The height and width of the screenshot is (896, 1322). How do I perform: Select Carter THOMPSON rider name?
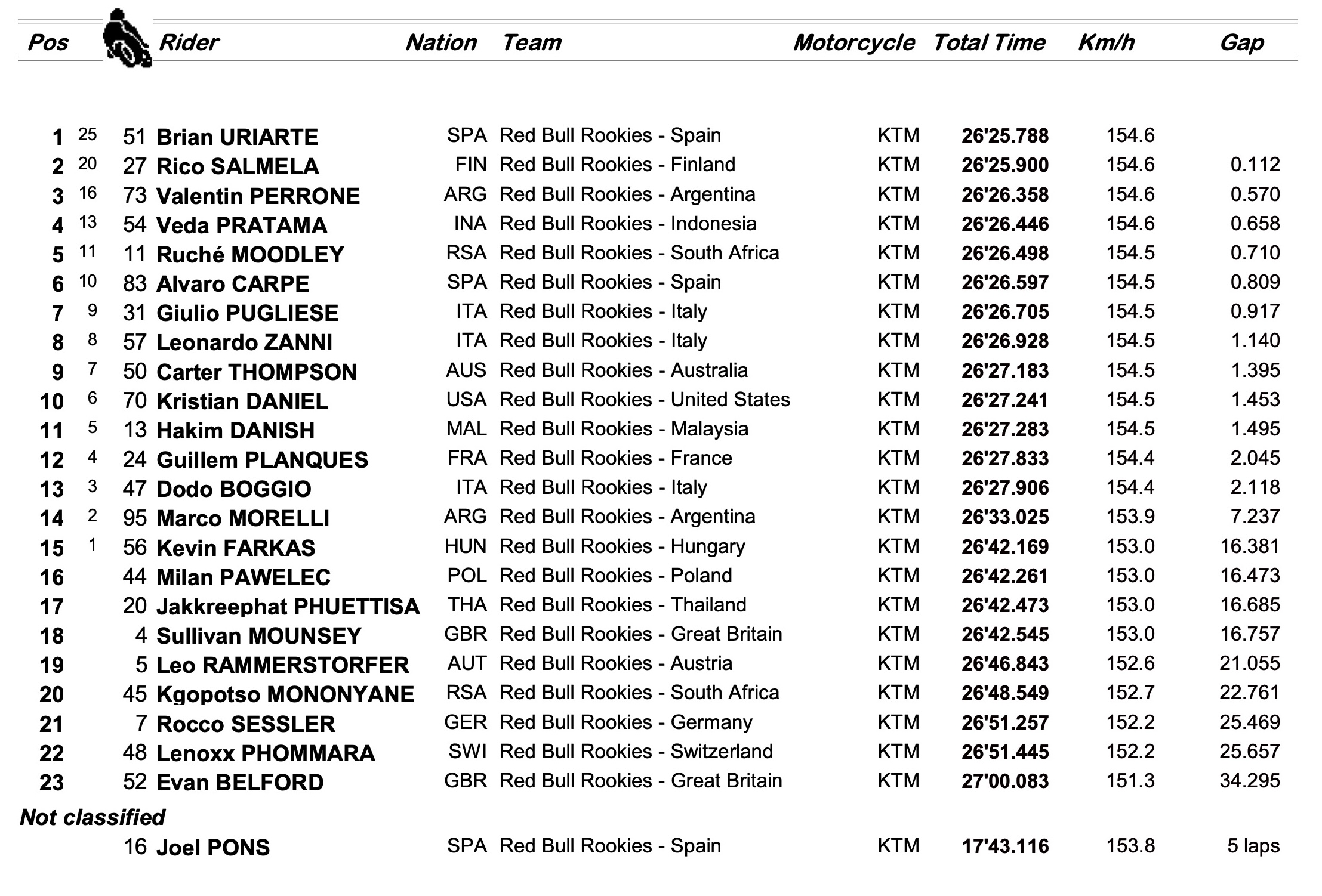click(x=257, y=372)
